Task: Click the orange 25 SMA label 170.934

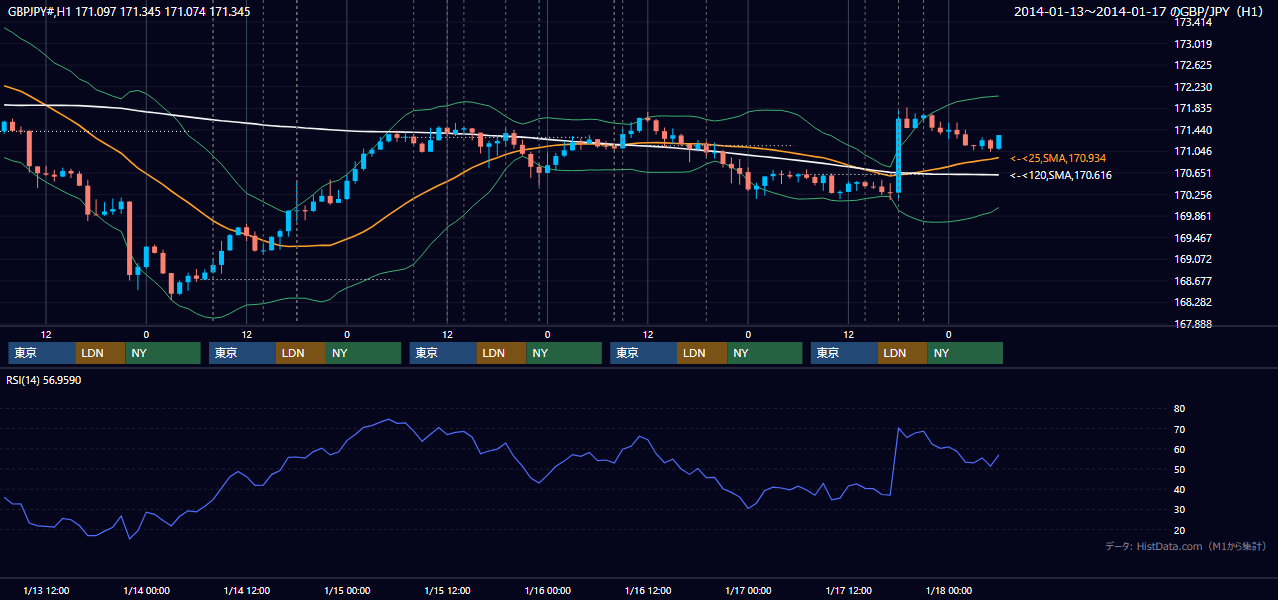Action: click(1057, 158)
